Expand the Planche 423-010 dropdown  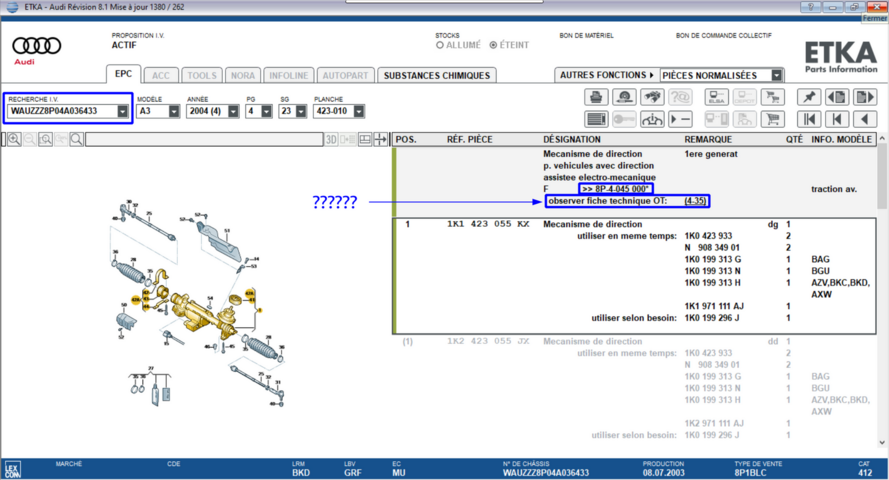[x=359, y=111]
